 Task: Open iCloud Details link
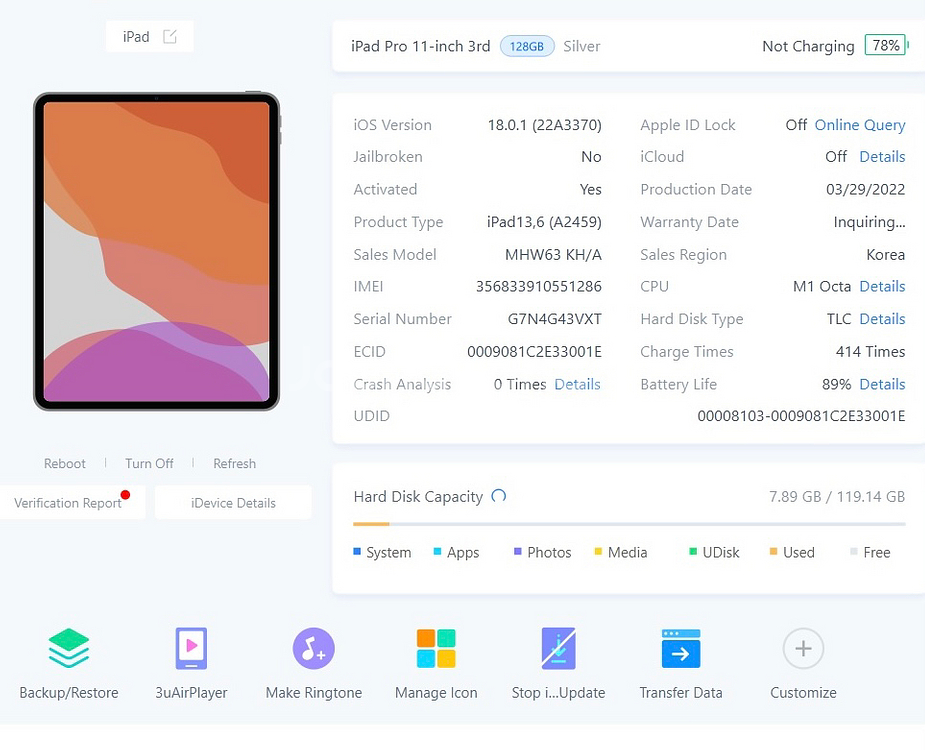click(882, 157)
